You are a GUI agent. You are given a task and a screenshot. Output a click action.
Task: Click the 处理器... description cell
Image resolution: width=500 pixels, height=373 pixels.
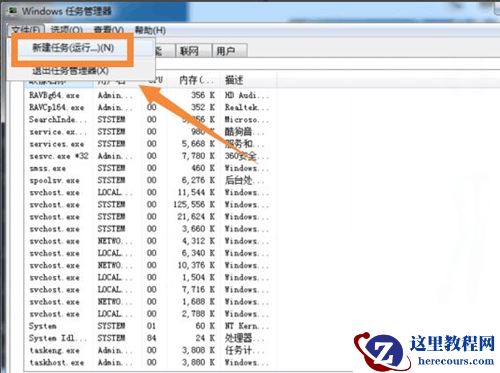click(x=245, y=338)
